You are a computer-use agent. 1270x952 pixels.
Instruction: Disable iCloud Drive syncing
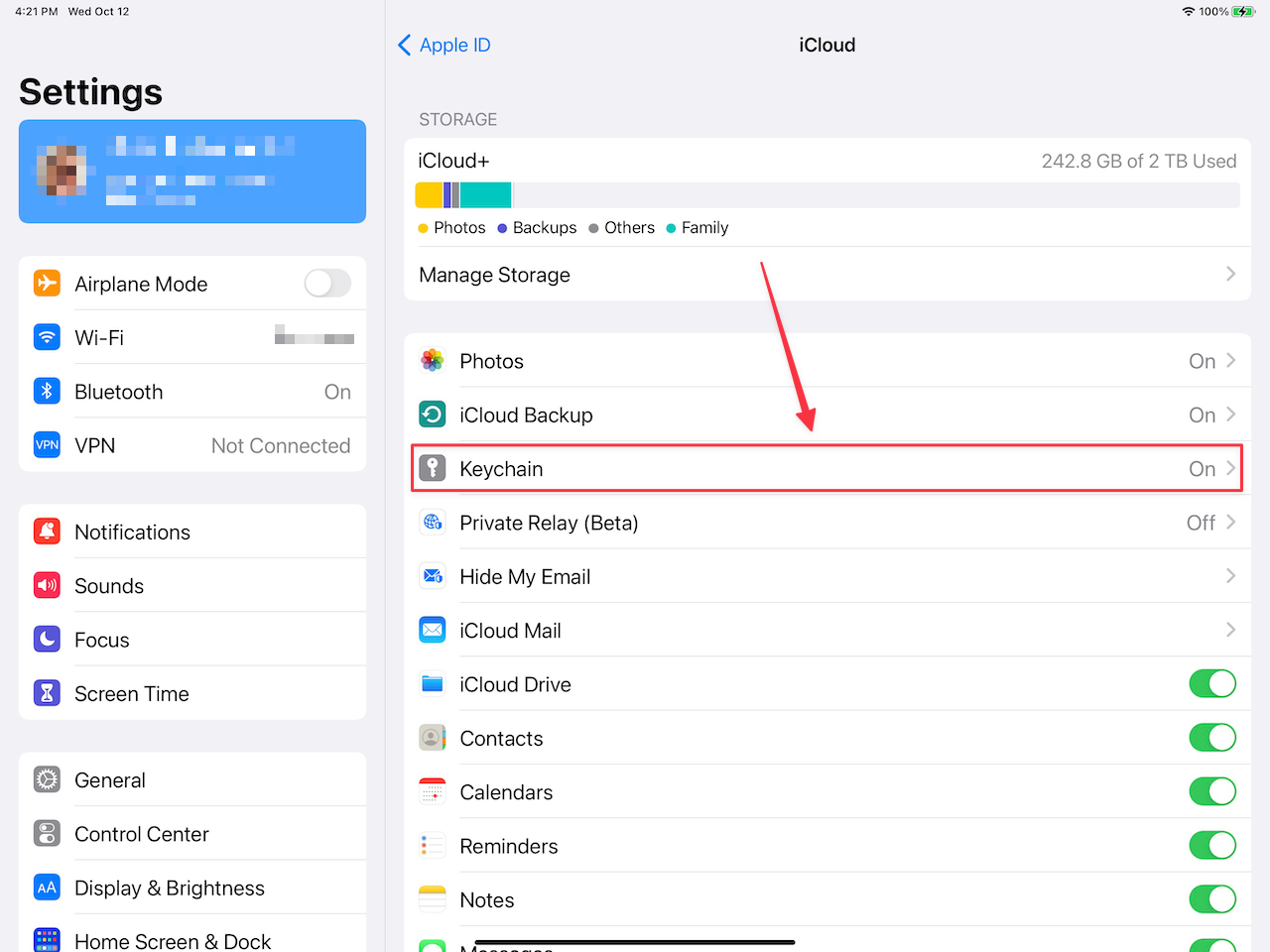click(x=1212, y=683)
